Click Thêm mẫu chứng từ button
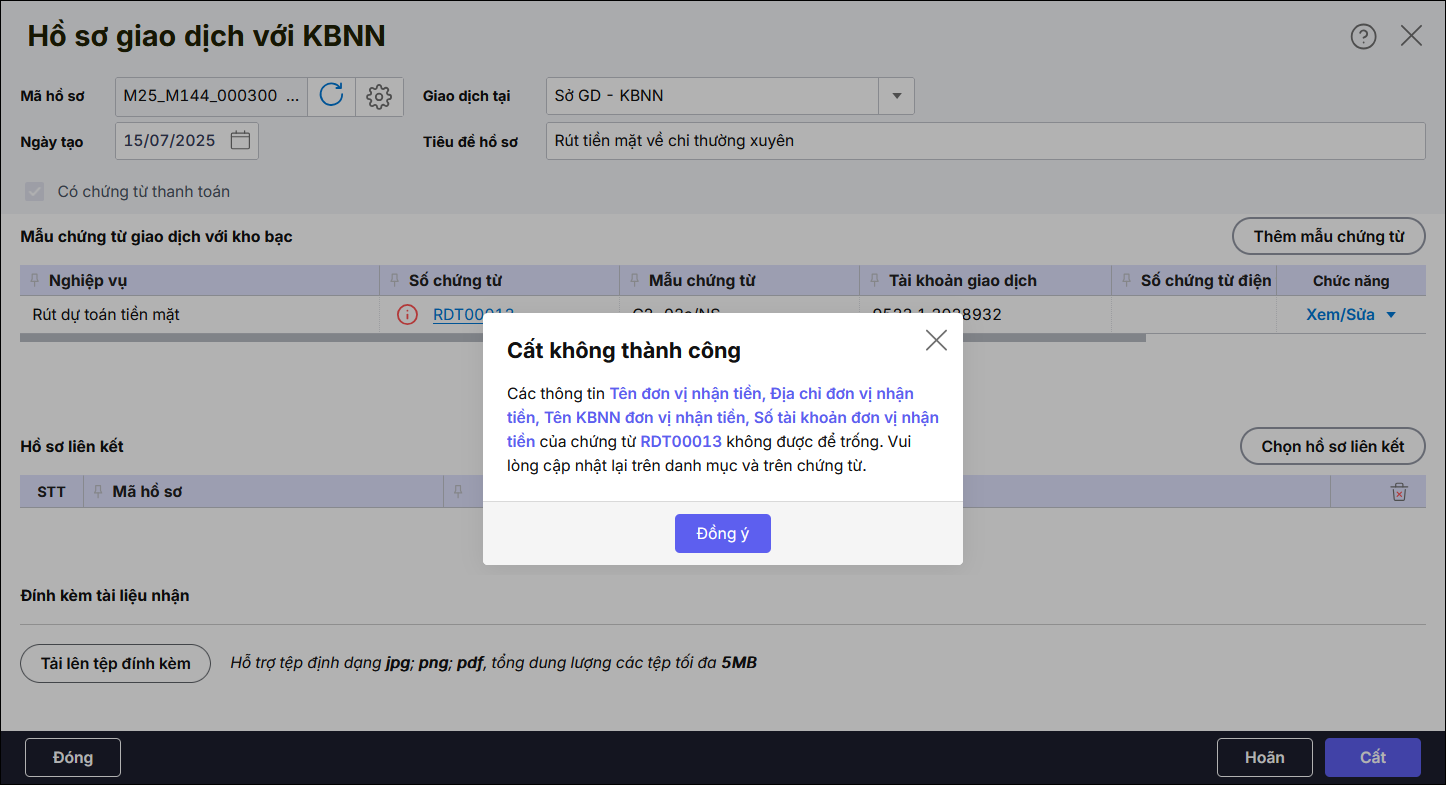 (x=1328, y=237)
